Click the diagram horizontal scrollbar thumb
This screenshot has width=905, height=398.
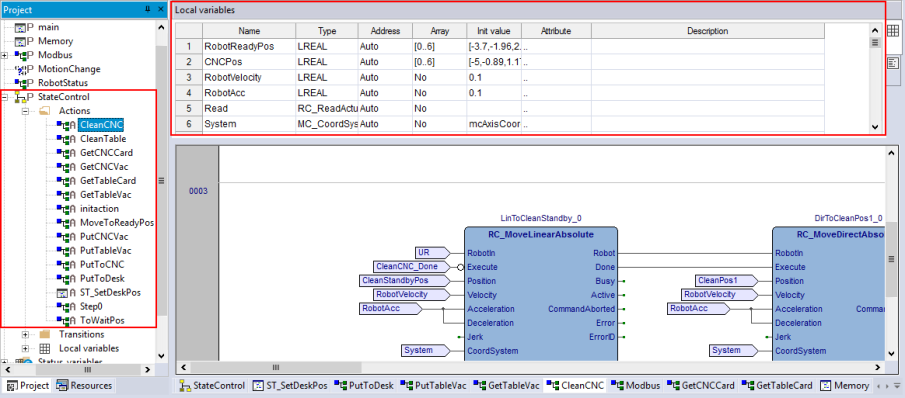click(276, 367)
